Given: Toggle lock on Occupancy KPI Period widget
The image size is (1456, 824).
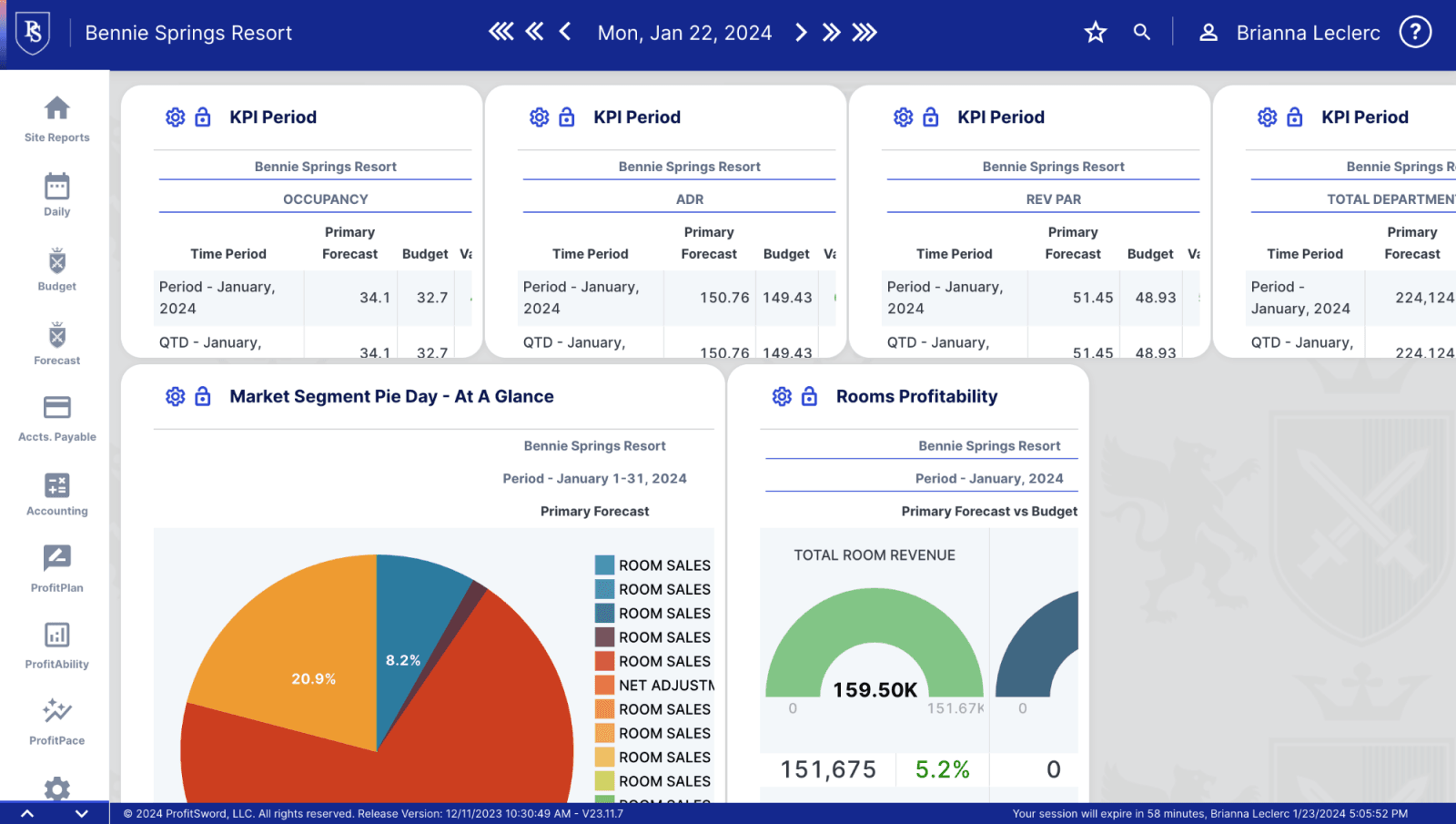Looking at the screenshot, I should click(x=203, y=117).
